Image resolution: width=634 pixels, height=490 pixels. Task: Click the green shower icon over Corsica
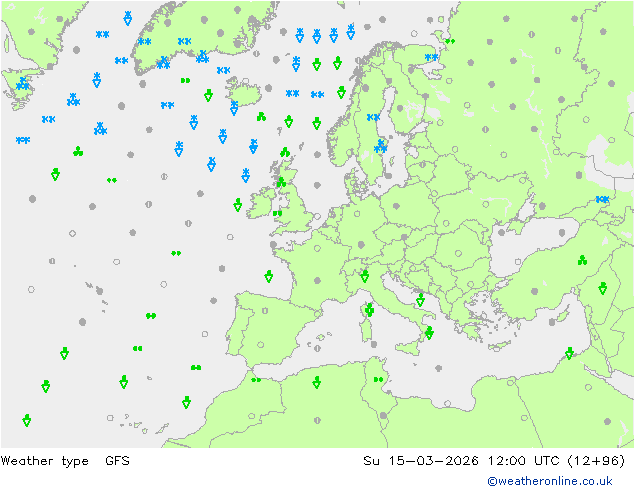pyautogui.click(x=369, y=310)
